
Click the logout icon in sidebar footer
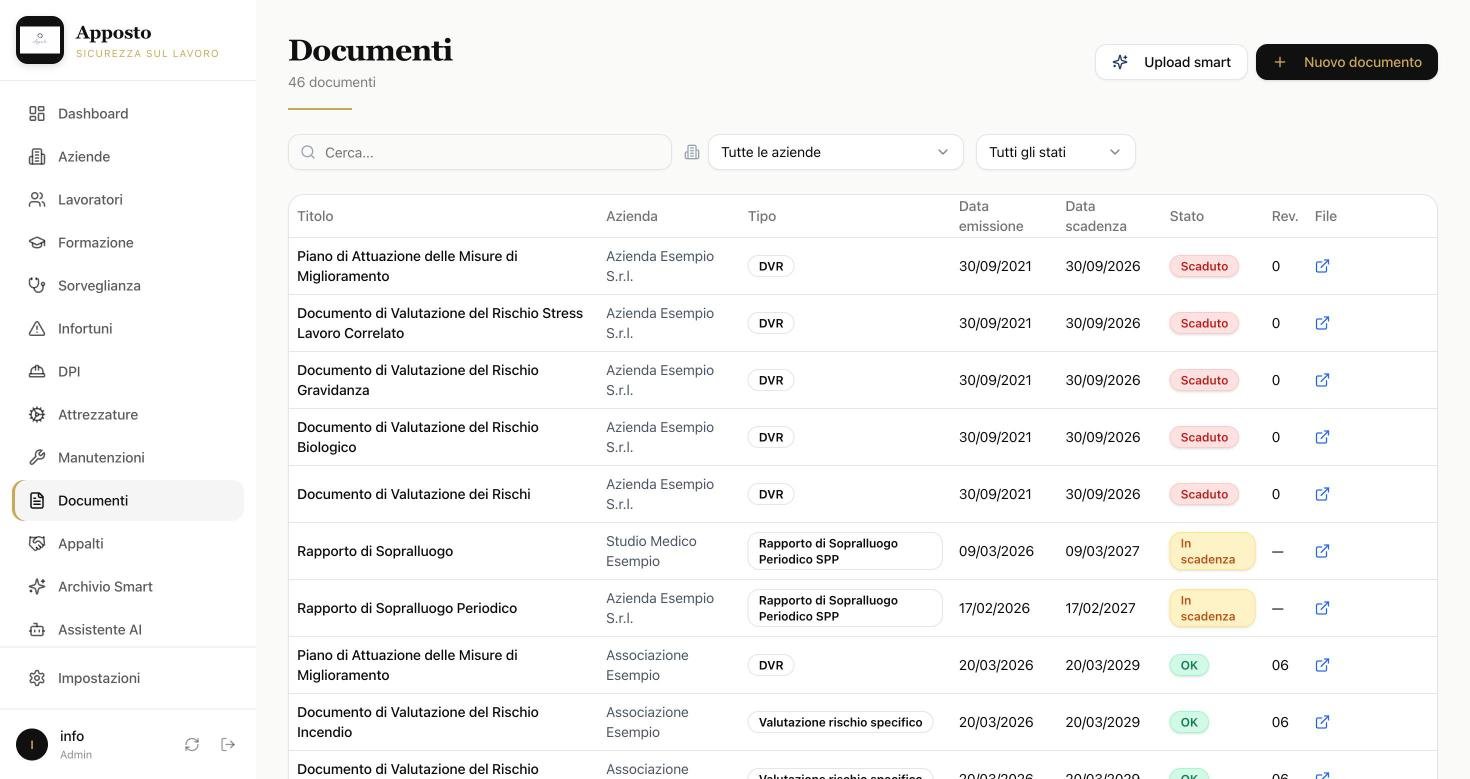228,744
